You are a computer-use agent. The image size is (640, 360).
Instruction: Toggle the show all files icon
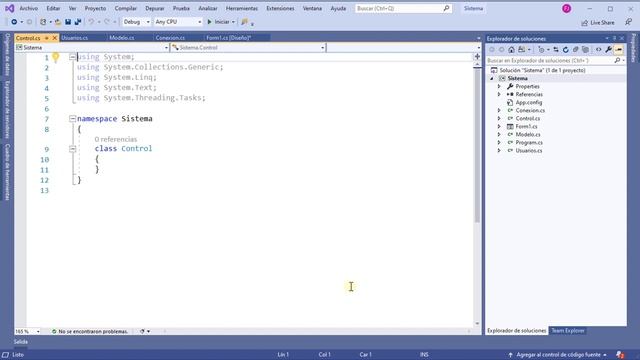pyautogui.click(x=585, y=50)
